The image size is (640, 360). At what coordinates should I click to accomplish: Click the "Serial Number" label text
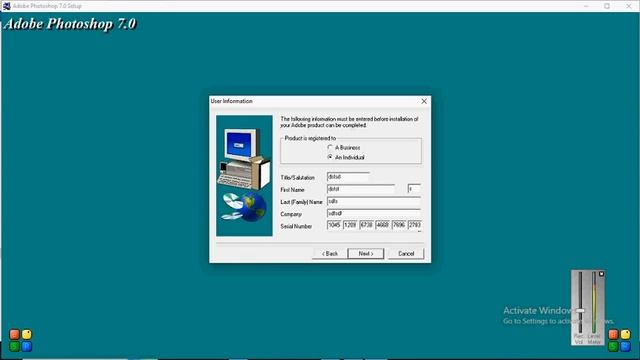[296, 226]
